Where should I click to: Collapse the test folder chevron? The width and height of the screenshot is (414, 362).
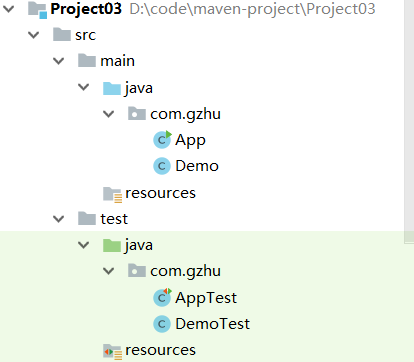[59, 219]
